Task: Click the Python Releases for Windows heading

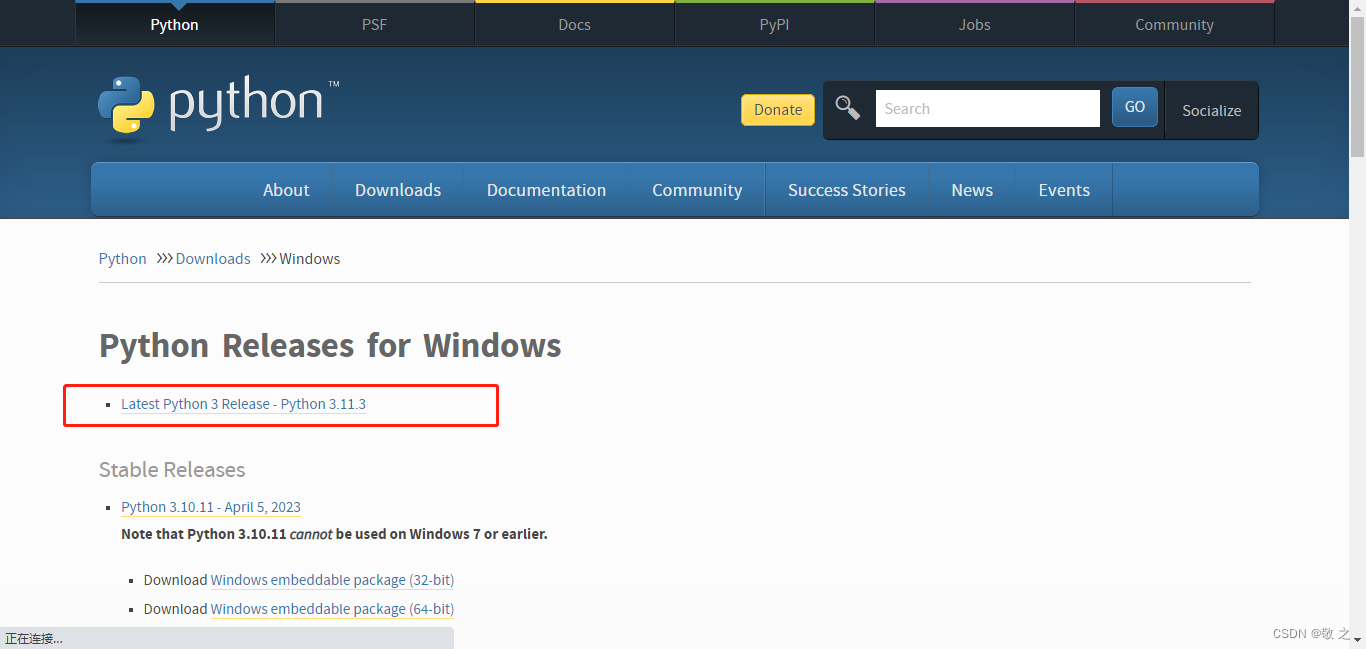Action: (330, 346)
